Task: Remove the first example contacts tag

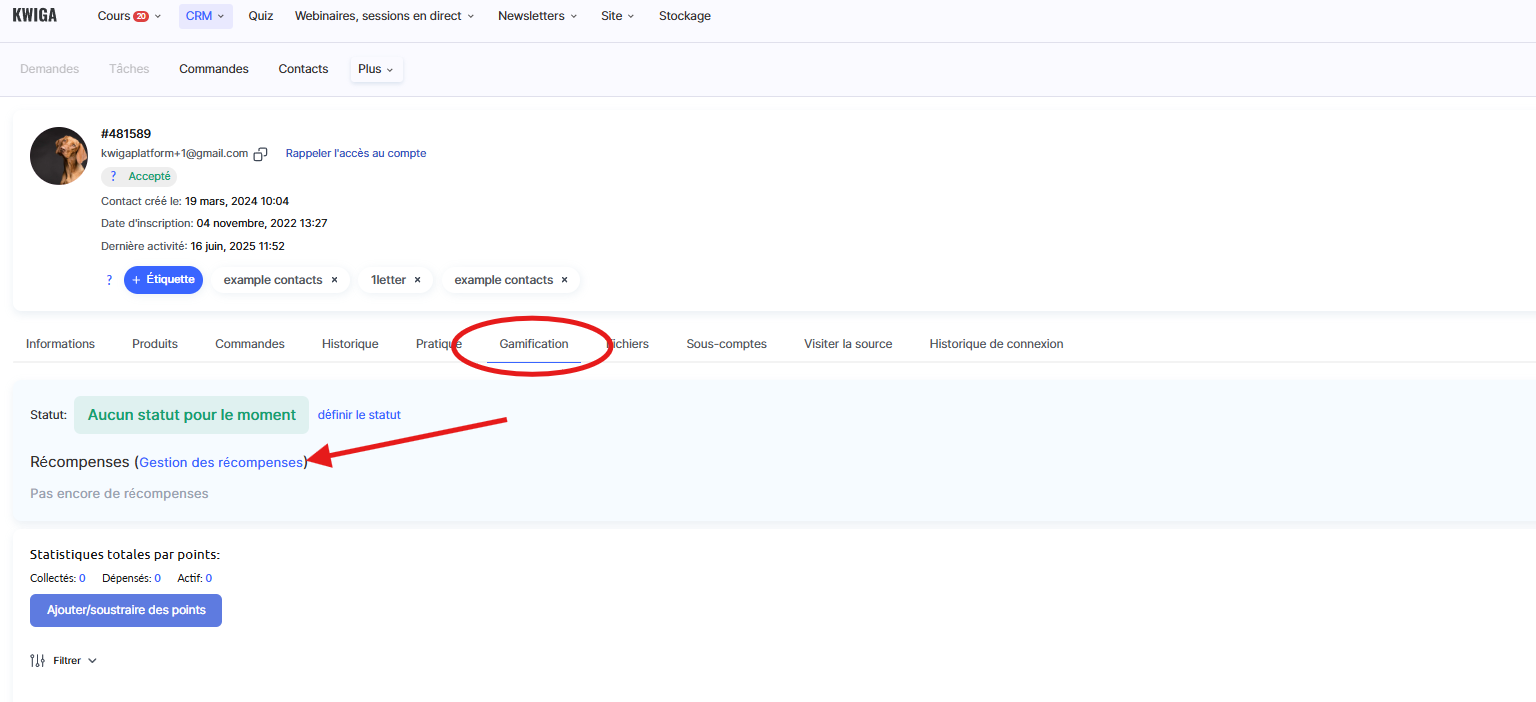Action: [334, 280]
